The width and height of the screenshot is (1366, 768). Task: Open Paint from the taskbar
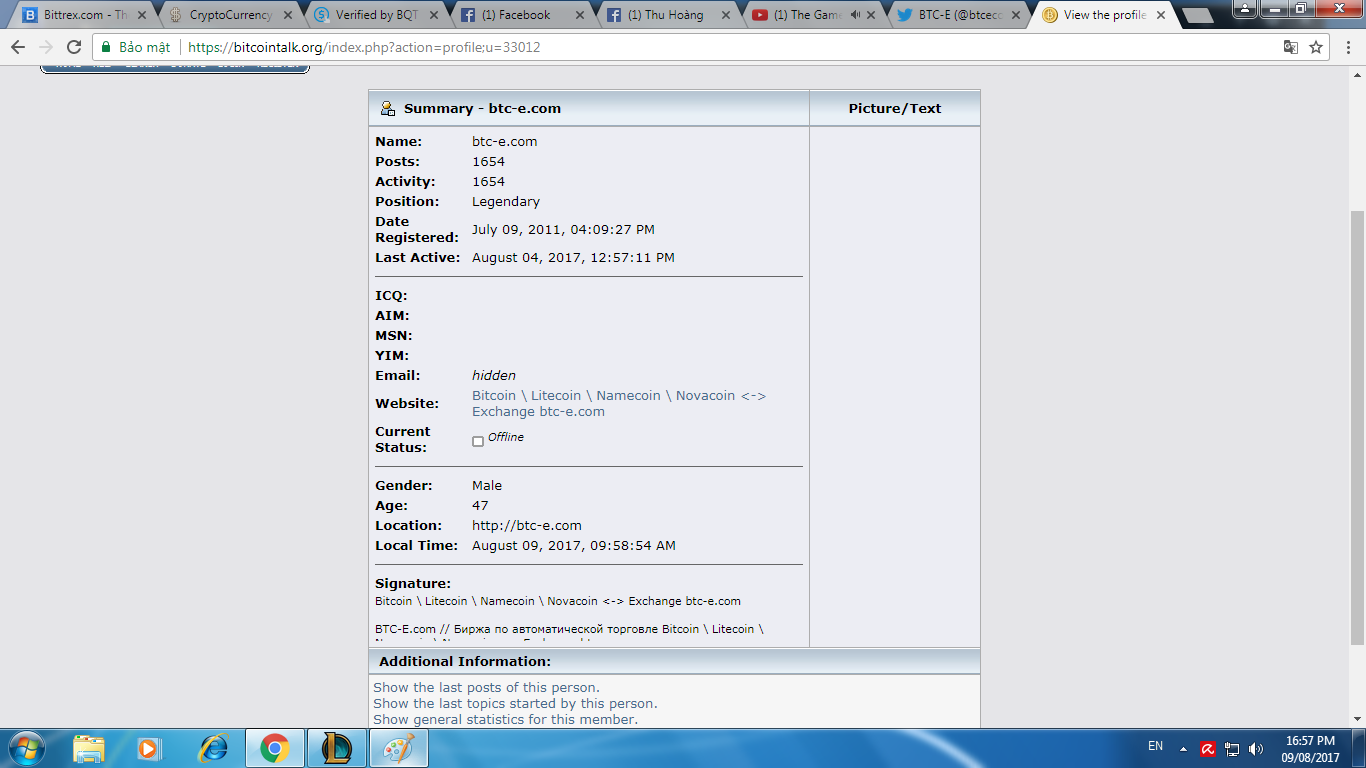point(399,748)
